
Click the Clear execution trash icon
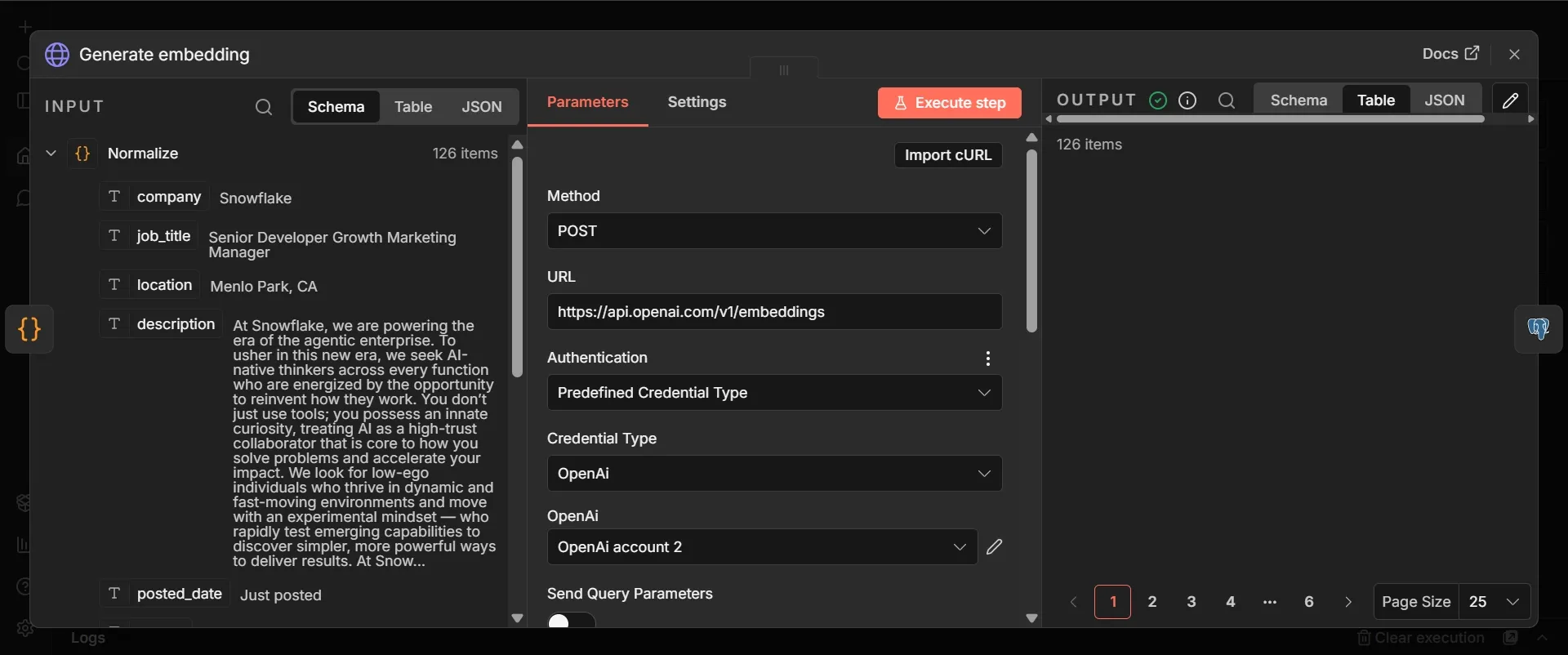[x=1363, y=638]
